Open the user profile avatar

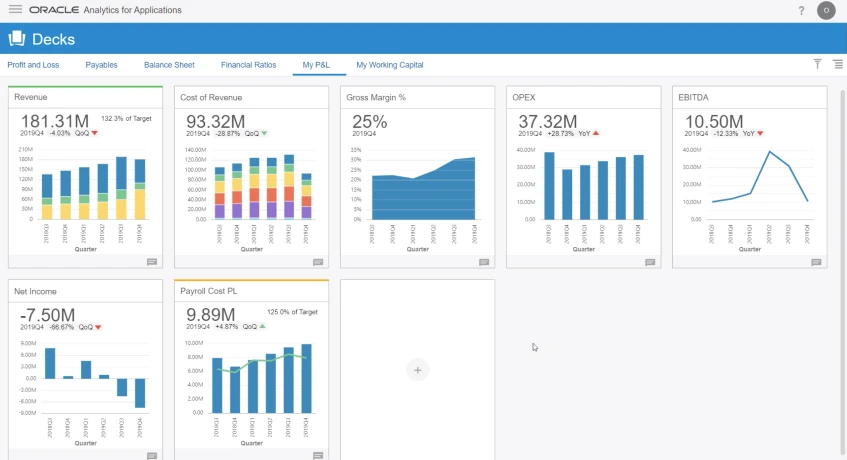tap(826, 10)
